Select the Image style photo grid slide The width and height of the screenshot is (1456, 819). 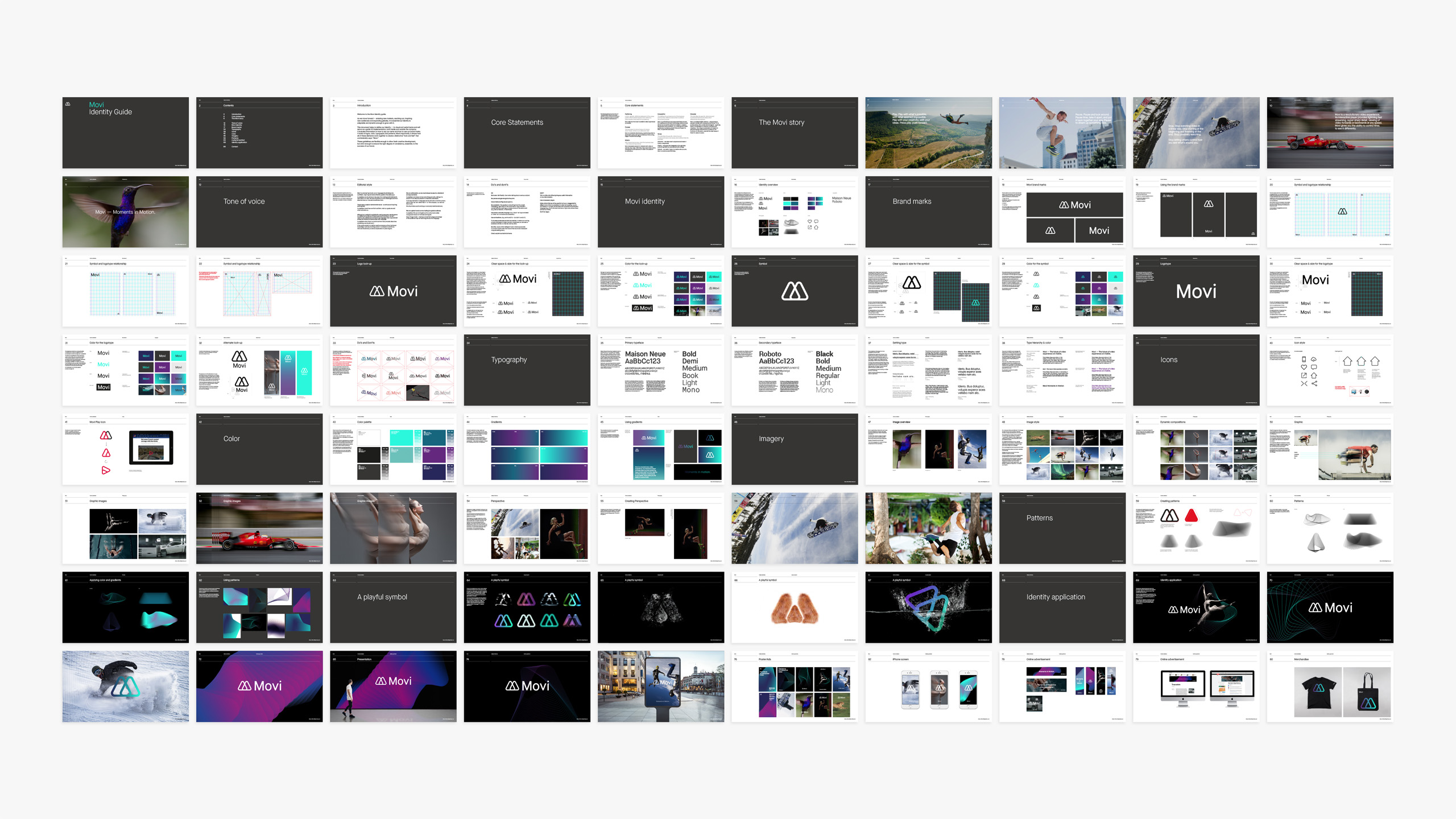[x=1062, y=449]
